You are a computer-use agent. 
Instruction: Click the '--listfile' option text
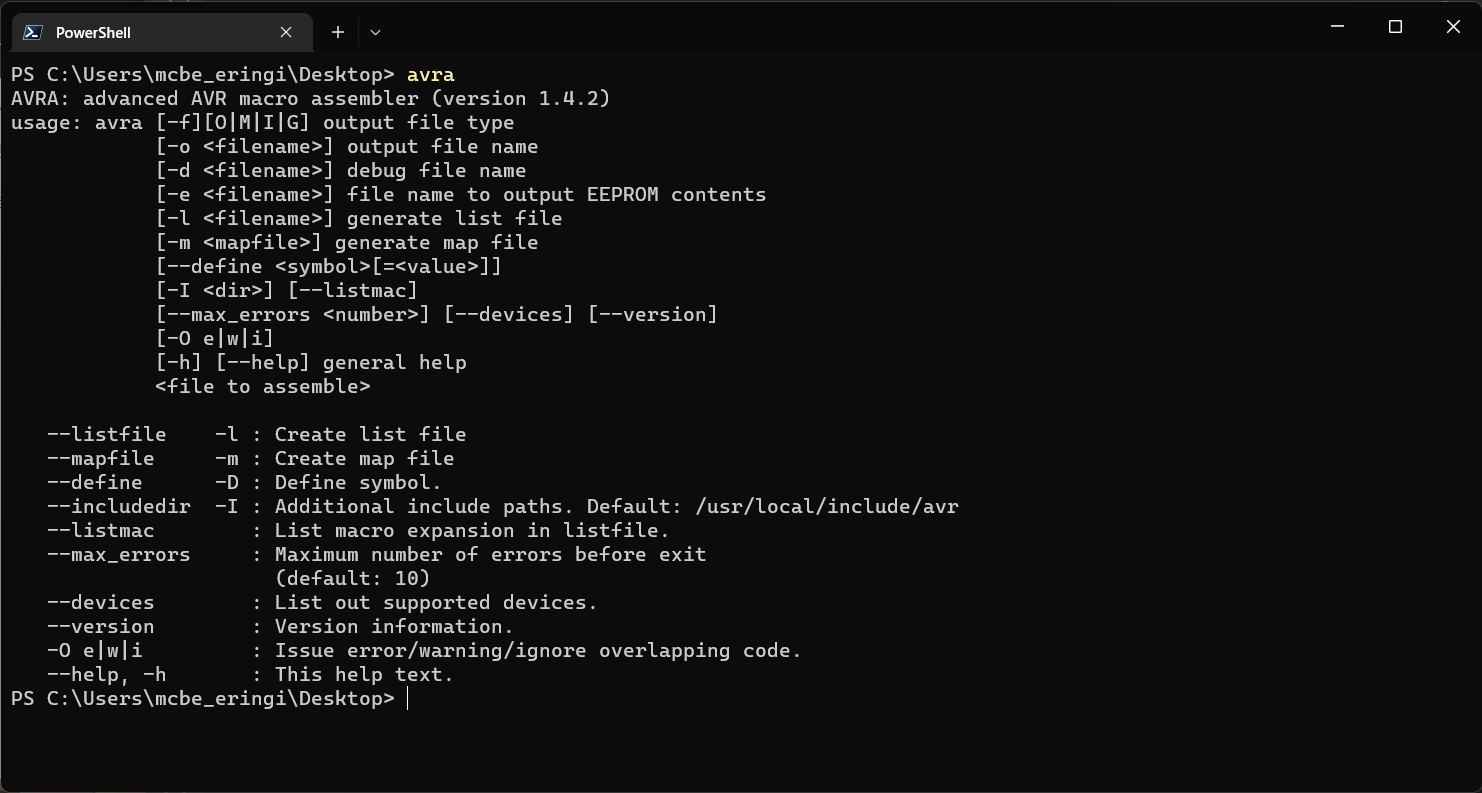coord(105,434)
